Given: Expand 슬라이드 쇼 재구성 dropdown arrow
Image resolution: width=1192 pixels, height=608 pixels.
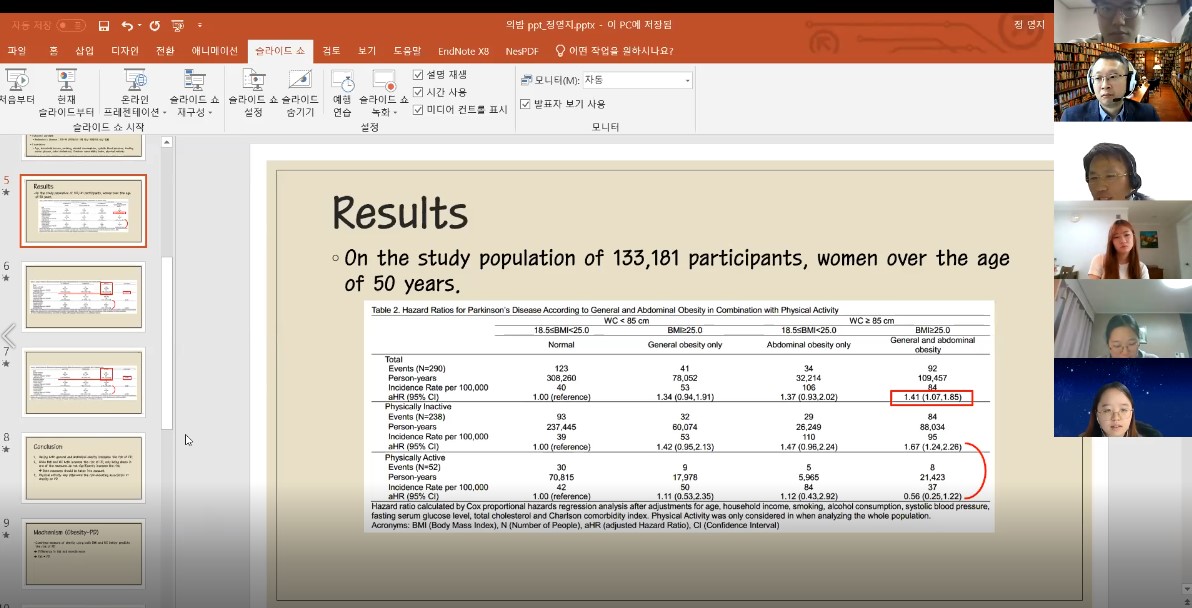Looking at the screenshot, I should pyautogui.click(x=211, y=112).
